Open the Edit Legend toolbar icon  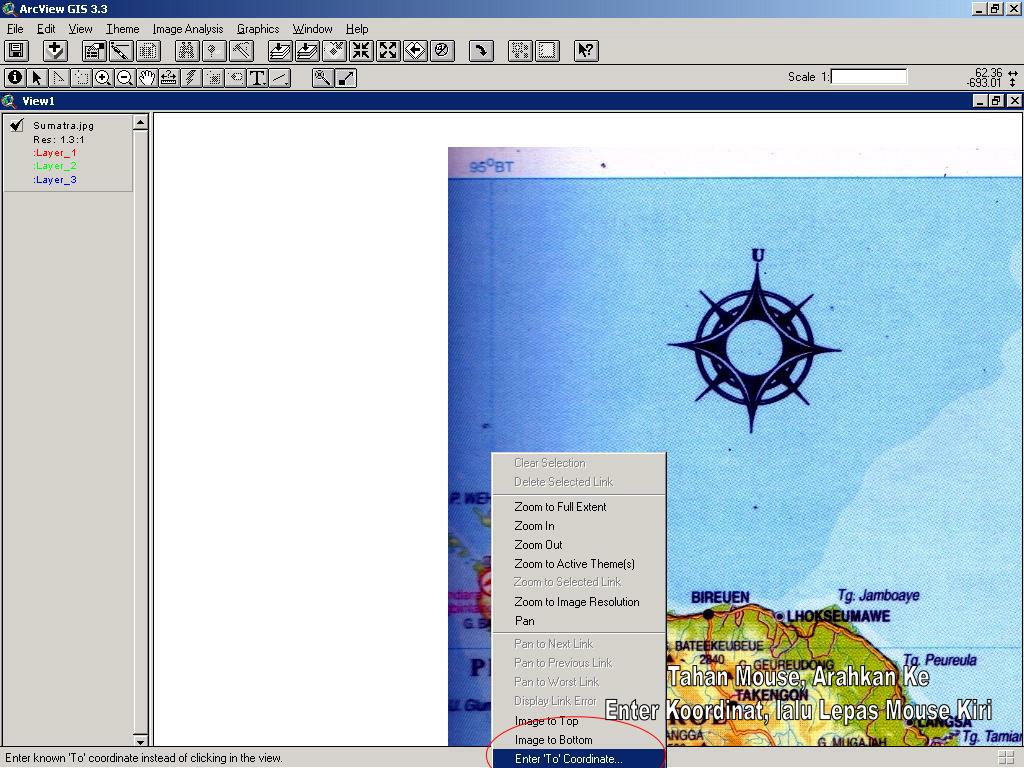121,50
